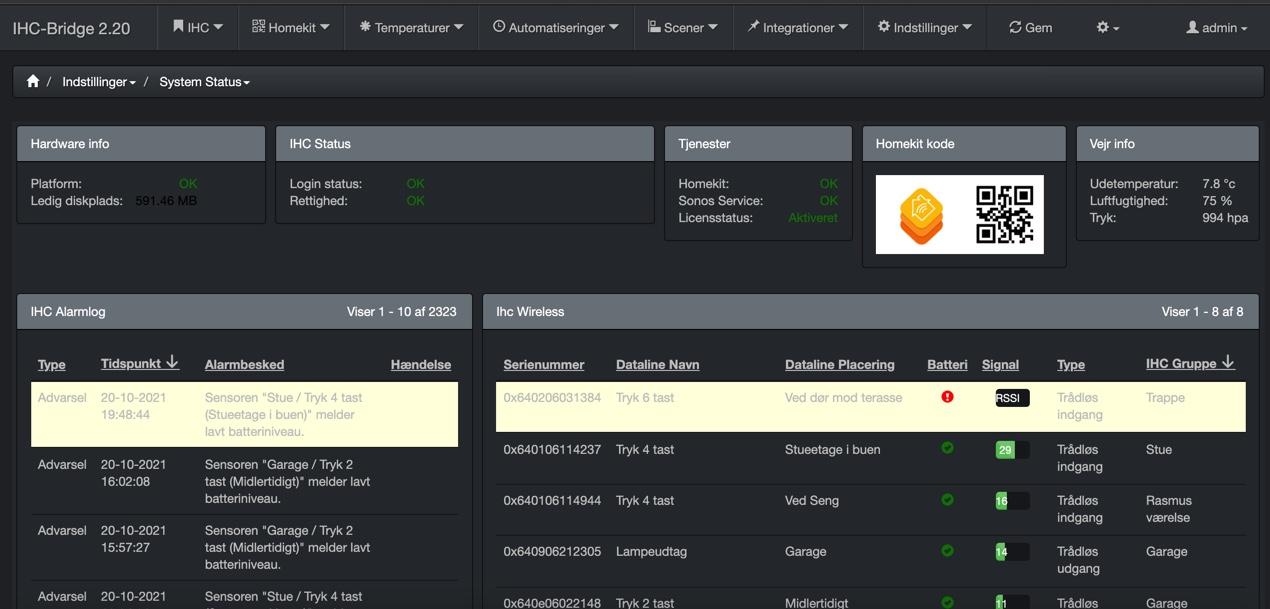Open the IHC navigation menu

point(198,28)
